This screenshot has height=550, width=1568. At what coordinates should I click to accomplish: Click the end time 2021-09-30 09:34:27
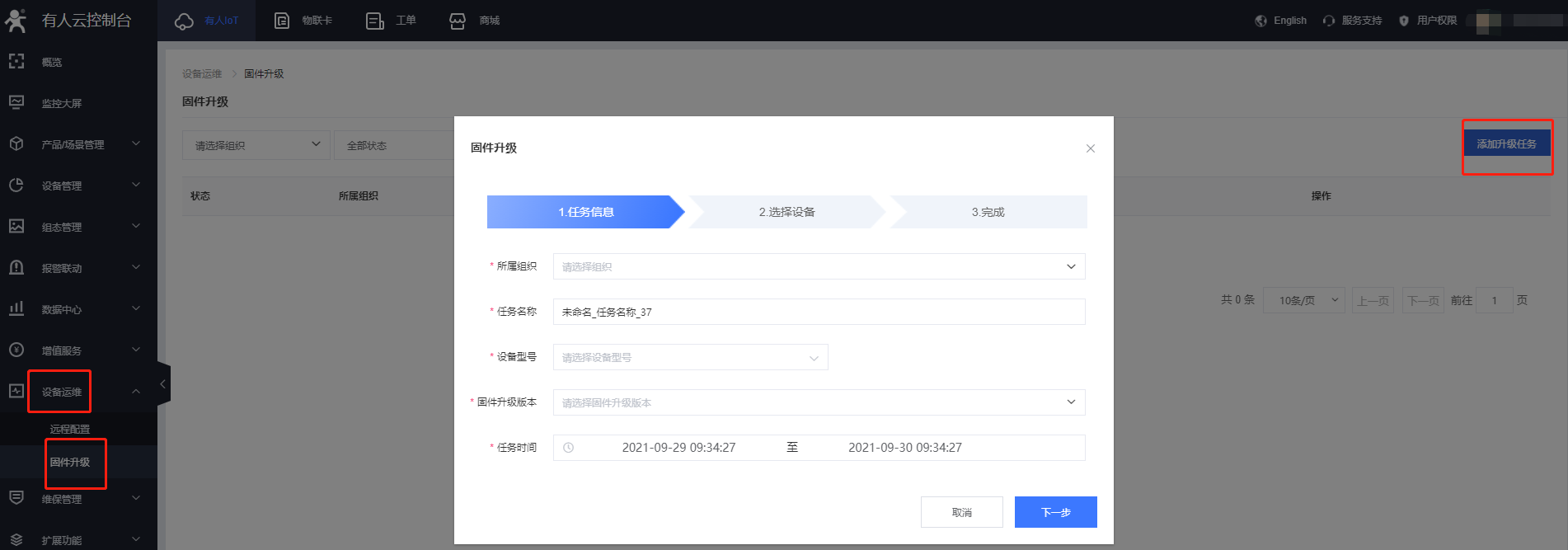point(905,448)
